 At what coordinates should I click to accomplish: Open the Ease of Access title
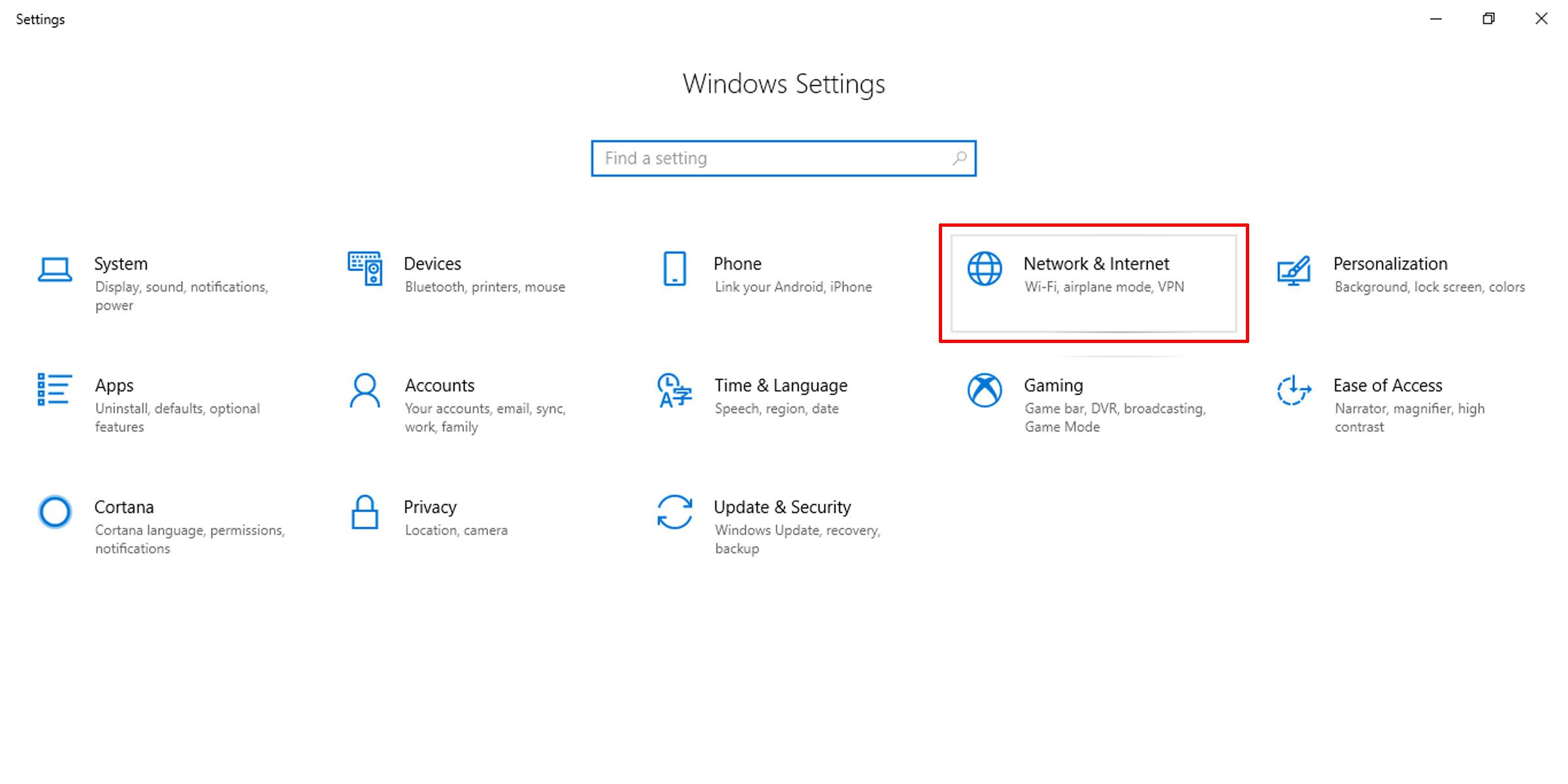pyautogui.click(x=1388, y=385)
